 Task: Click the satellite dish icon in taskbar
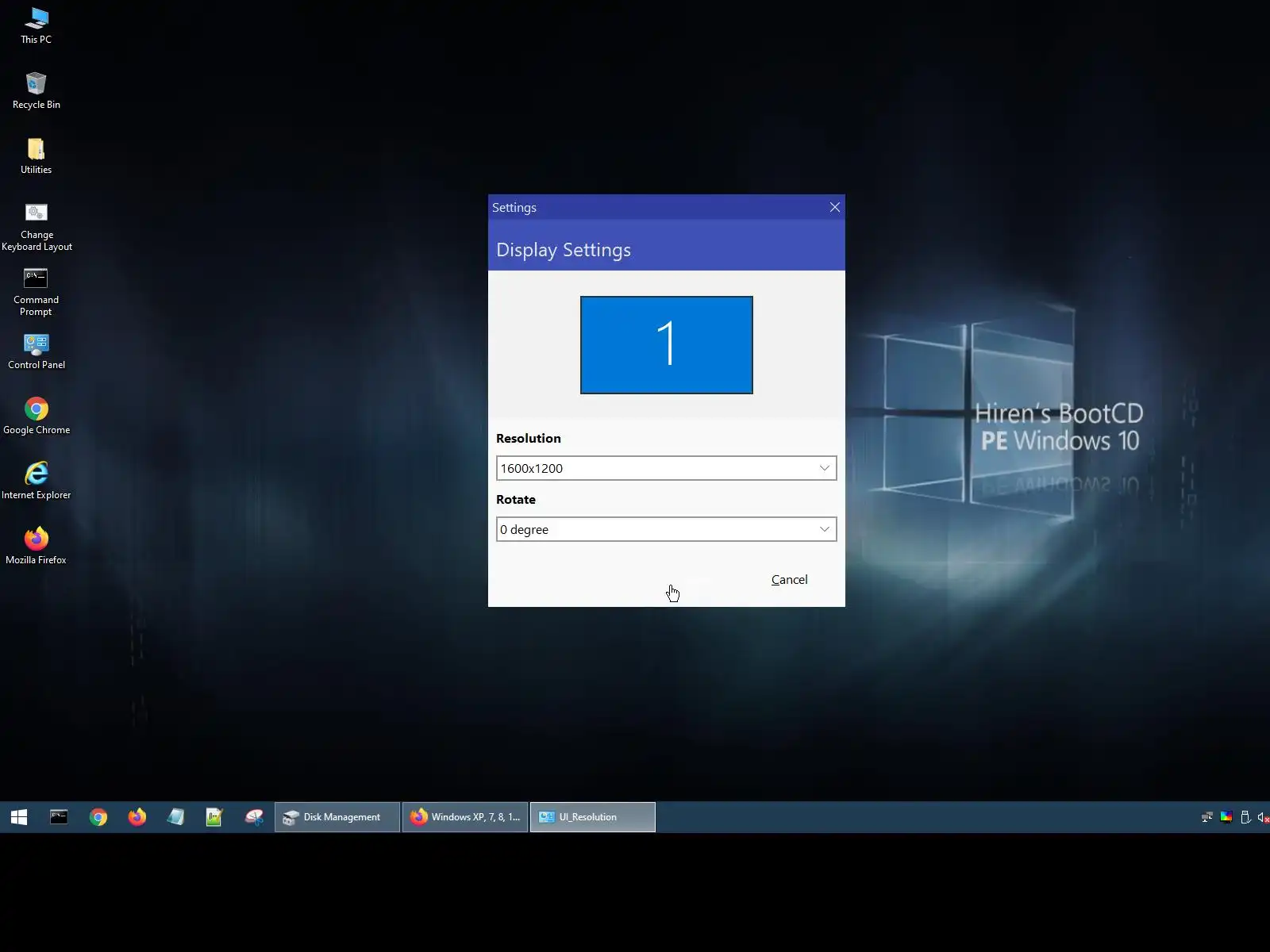pyautogui.click(x=254, y=817)
